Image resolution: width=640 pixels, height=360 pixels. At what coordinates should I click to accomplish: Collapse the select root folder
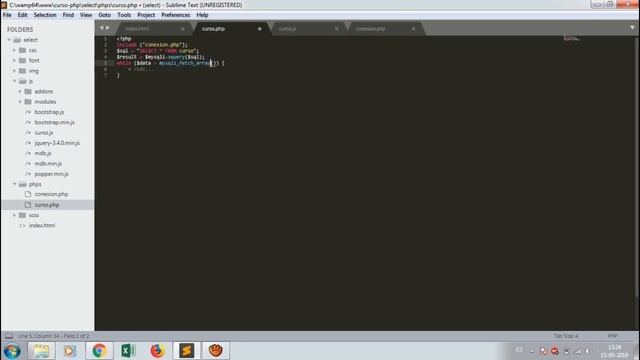click(9, 40)
